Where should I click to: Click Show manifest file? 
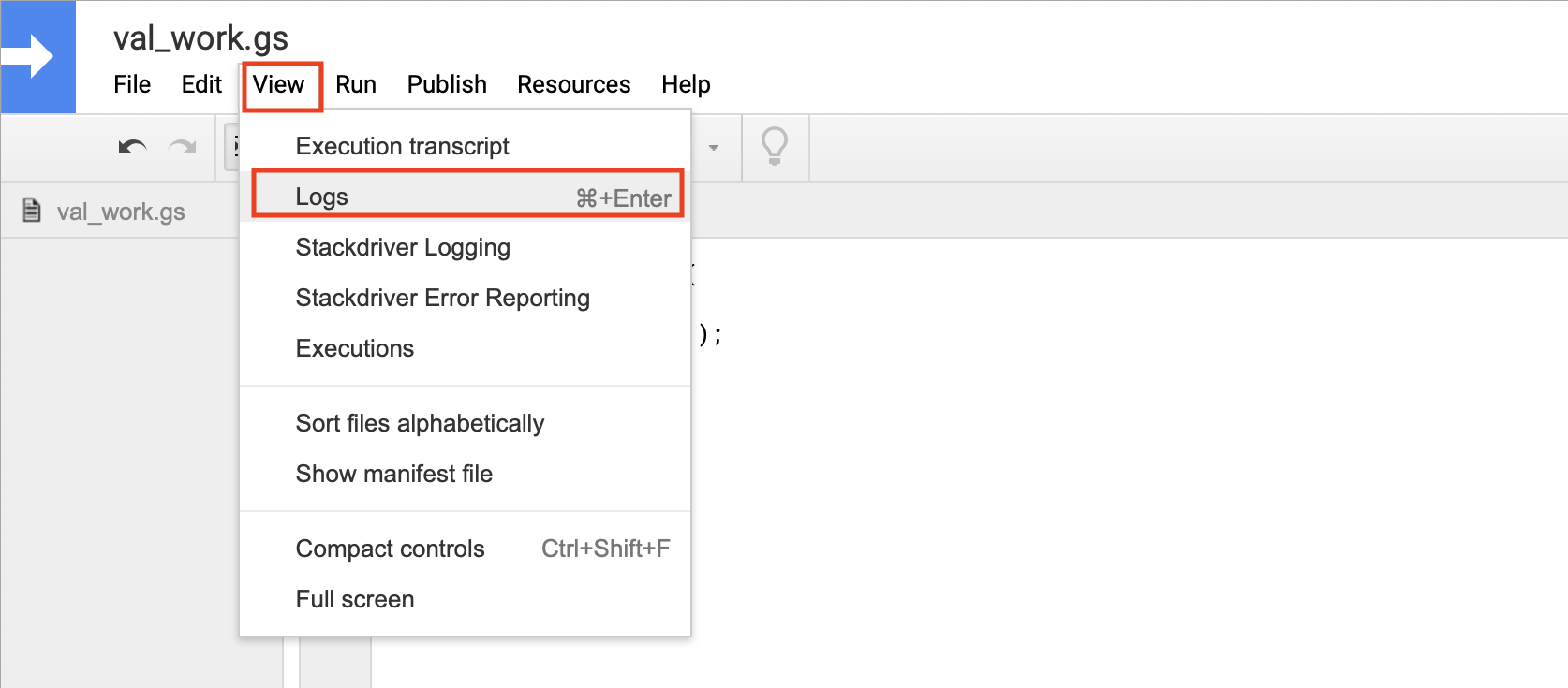pos(466,474)
